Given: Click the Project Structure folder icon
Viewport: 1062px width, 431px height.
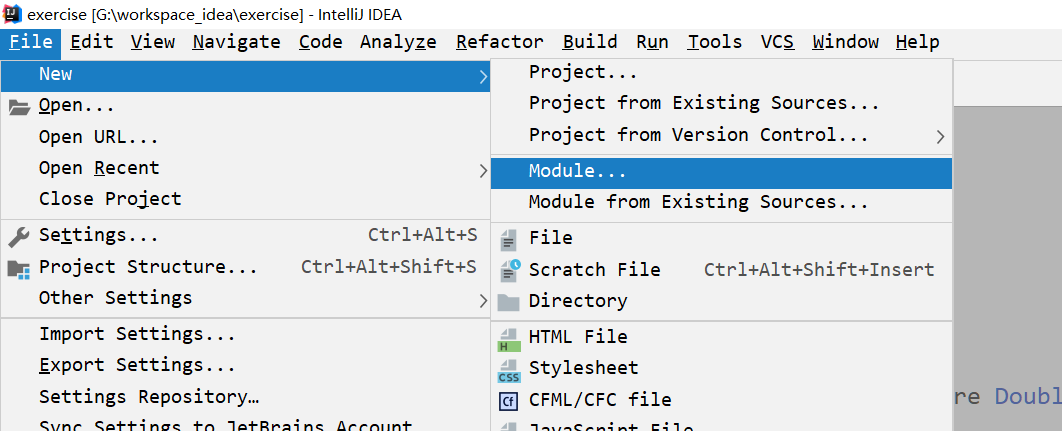Looking at the screenshot, I should point(19,268).
